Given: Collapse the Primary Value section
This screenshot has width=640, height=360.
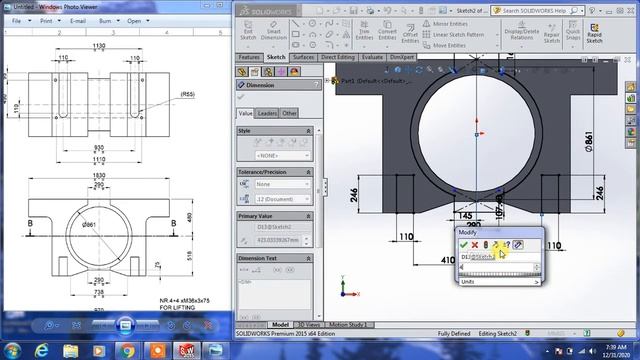Looking at the screenshot, I should pyautogui.click(x=308, y=216).
